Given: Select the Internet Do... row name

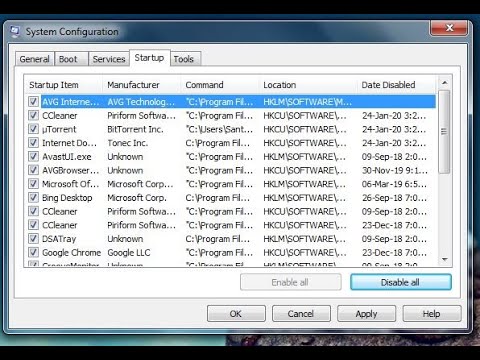Looking at the screenshot, I should click(69, 143).
